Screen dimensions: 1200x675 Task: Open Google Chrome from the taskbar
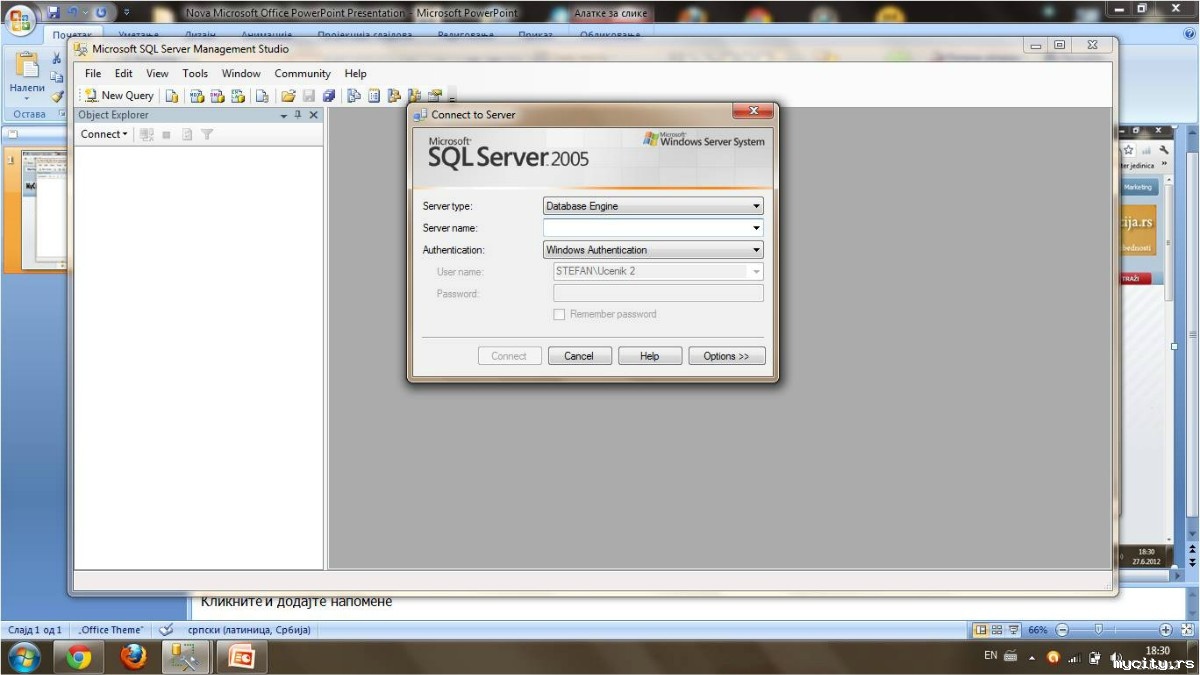pyautogui.click(x=79, y=657)
